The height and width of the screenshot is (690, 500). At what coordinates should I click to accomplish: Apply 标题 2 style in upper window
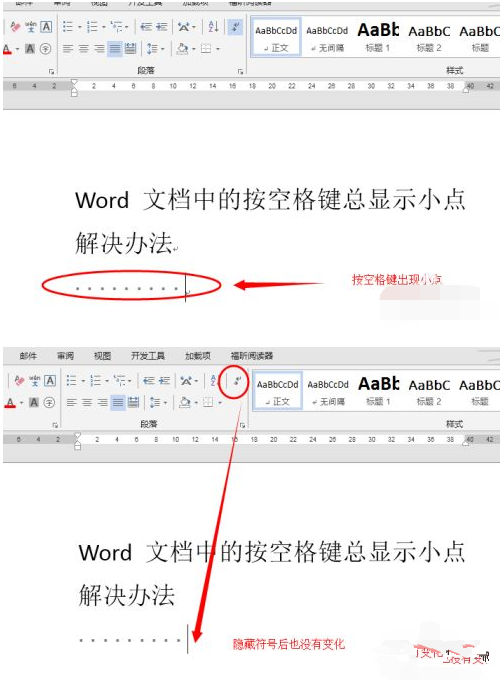tap(429, 37)
